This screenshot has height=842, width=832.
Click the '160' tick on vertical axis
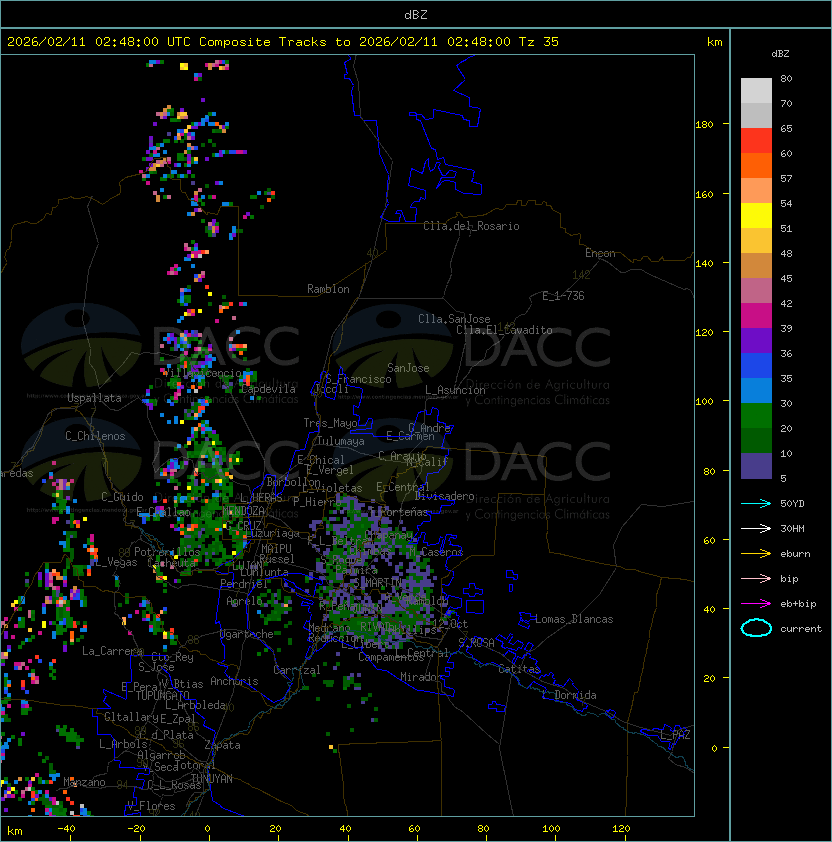[x=704, y=194]
